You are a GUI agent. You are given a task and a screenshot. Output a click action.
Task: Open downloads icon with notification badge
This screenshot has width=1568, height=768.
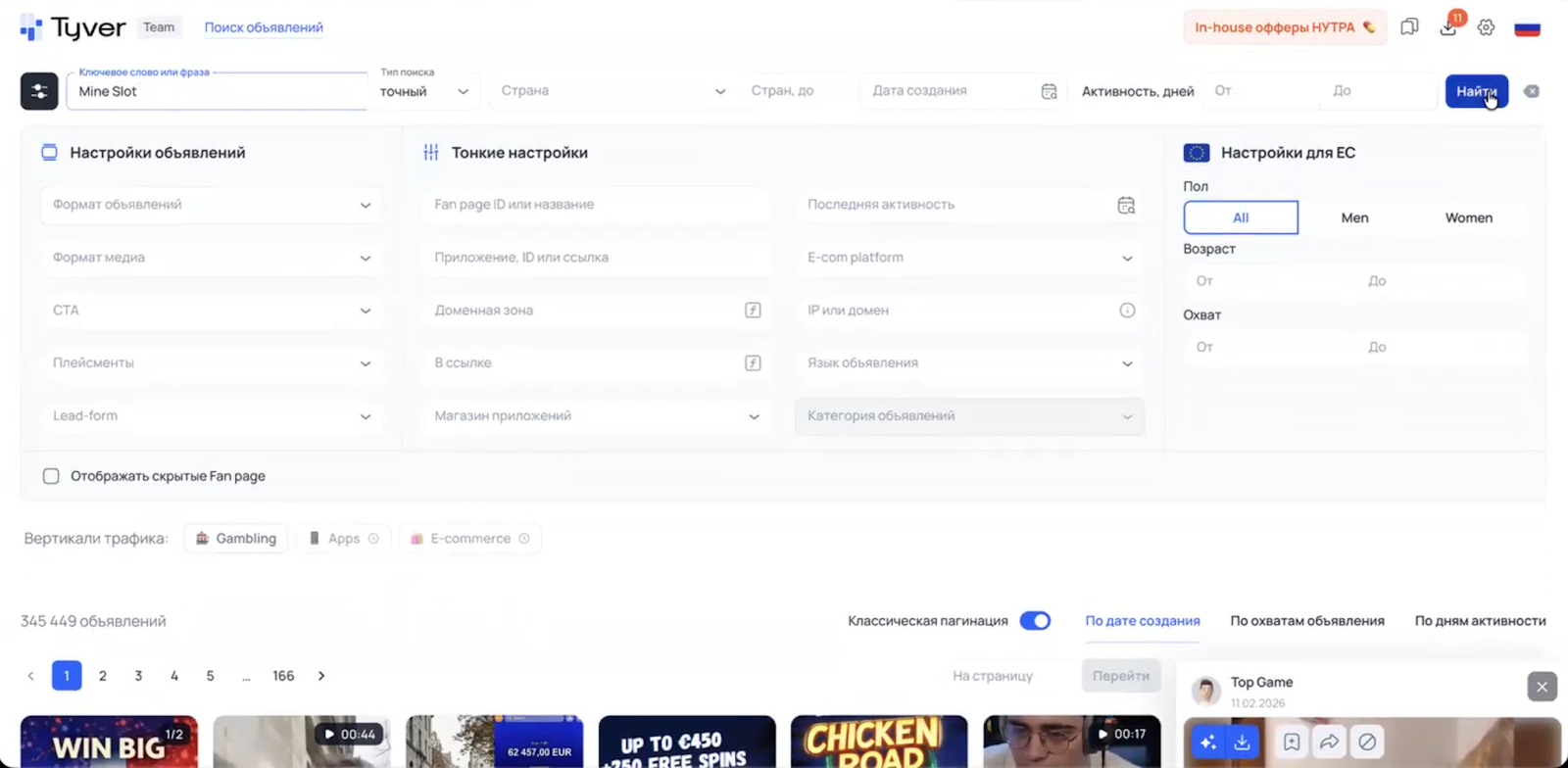1448,27
